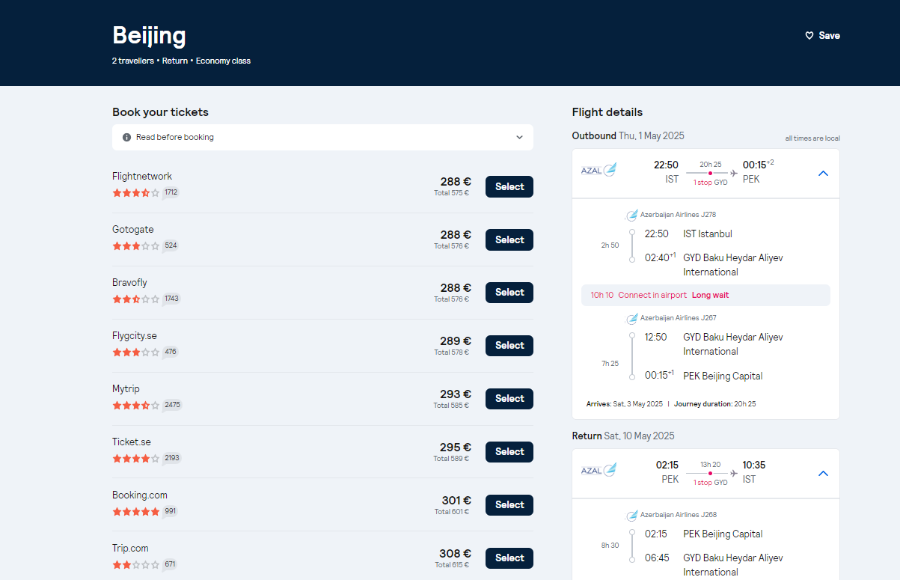Screen dimensions: 900x580
Task: Click the Flightnetwork star rating
Action: click(136, 193)
